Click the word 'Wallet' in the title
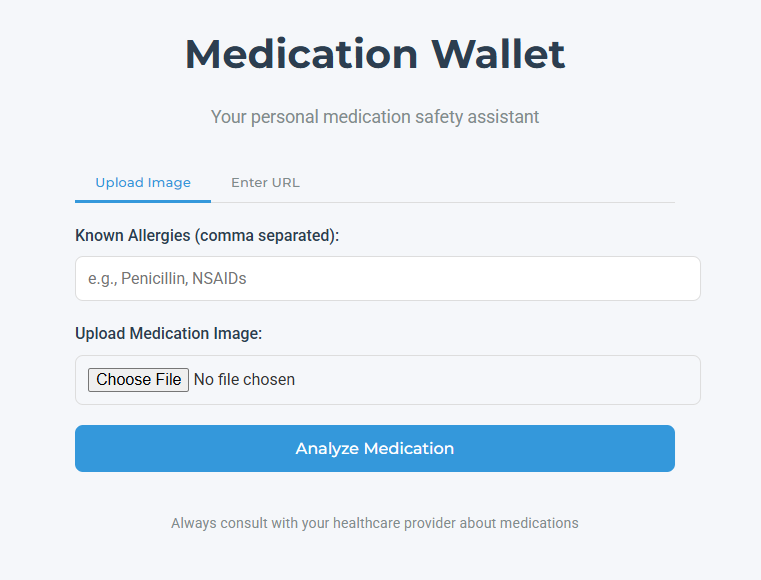 [498, 54]
